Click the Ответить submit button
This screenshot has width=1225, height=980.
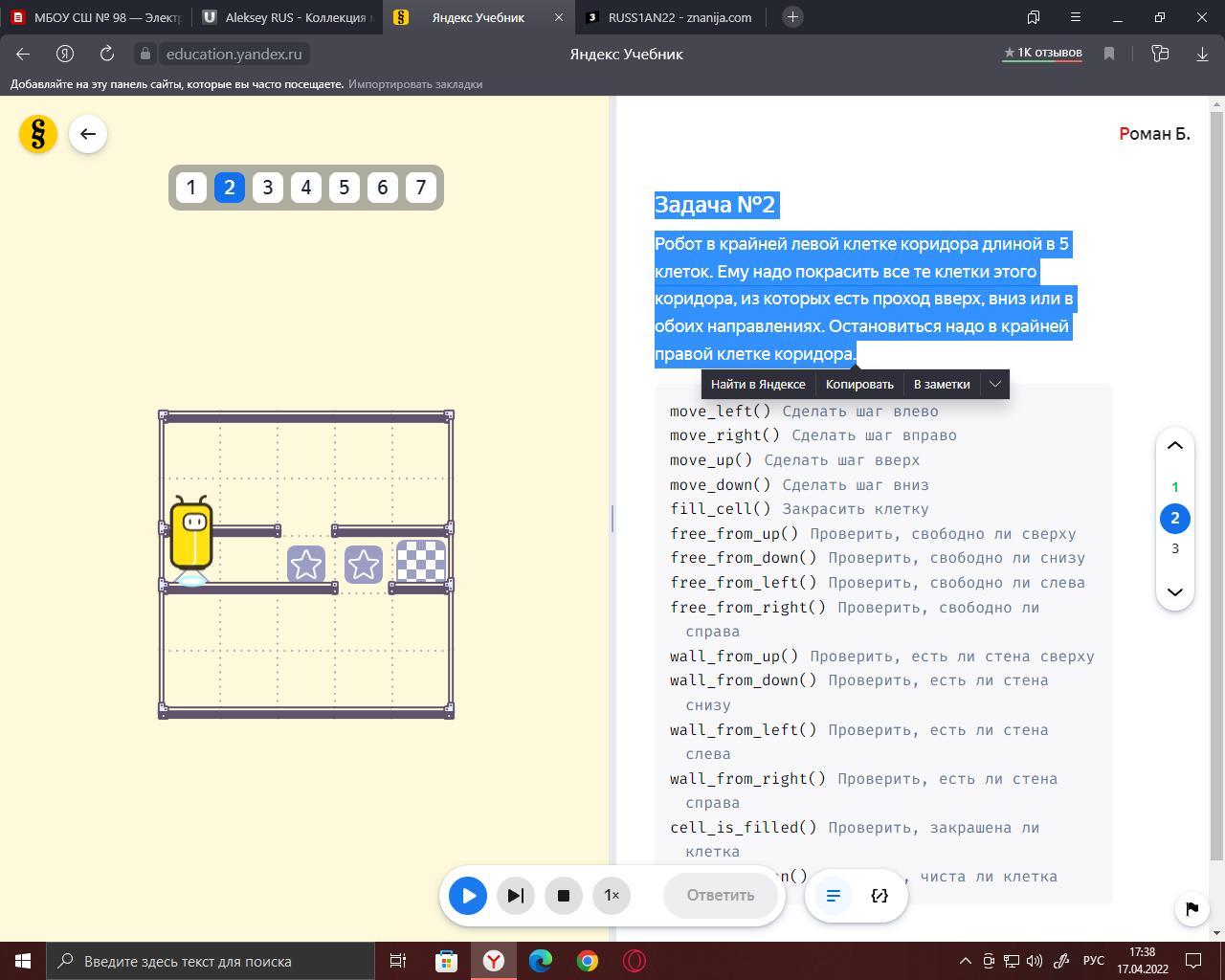pyautogui.click(x=720, y=896)
